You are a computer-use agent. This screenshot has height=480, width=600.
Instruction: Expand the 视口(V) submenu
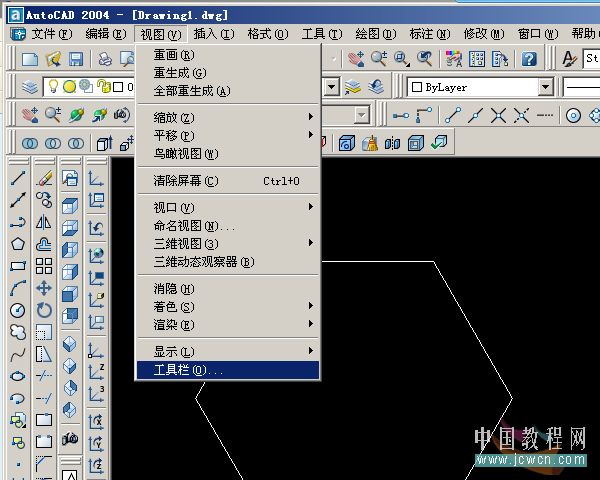[x=228, y=207]
